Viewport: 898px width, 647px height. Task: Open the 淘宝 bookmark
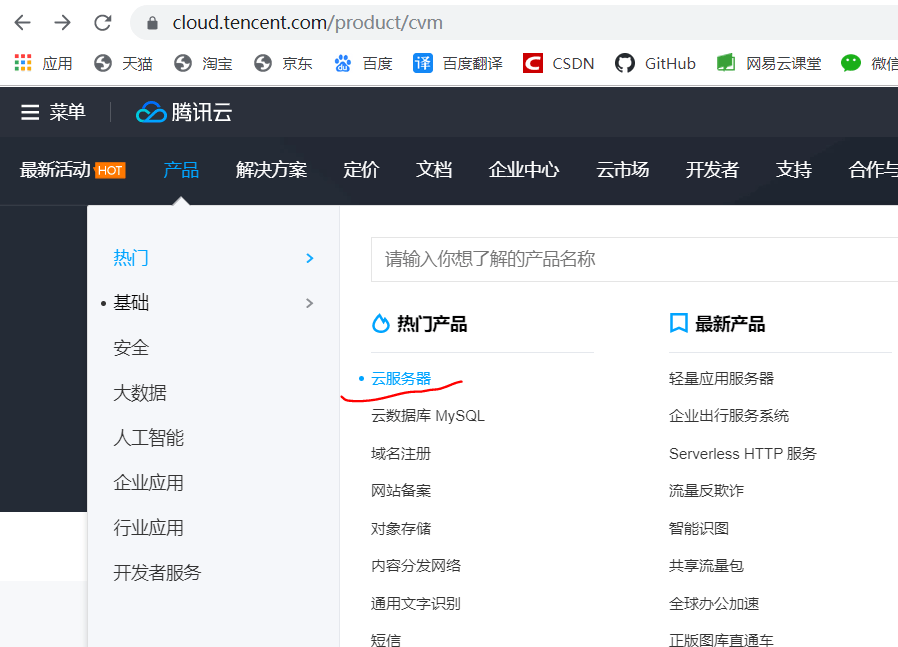coord(203,63)
